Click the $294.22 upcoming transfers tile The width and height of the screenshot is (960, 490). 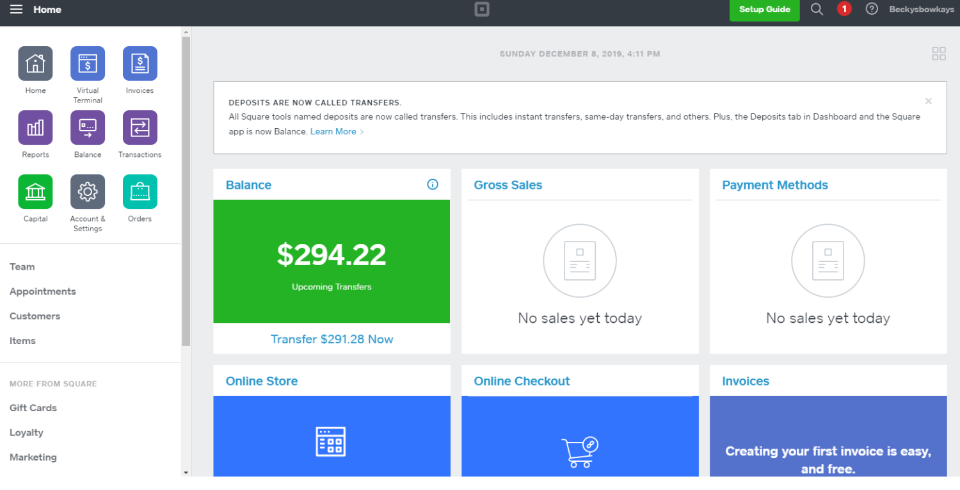[x=332, y=262]
